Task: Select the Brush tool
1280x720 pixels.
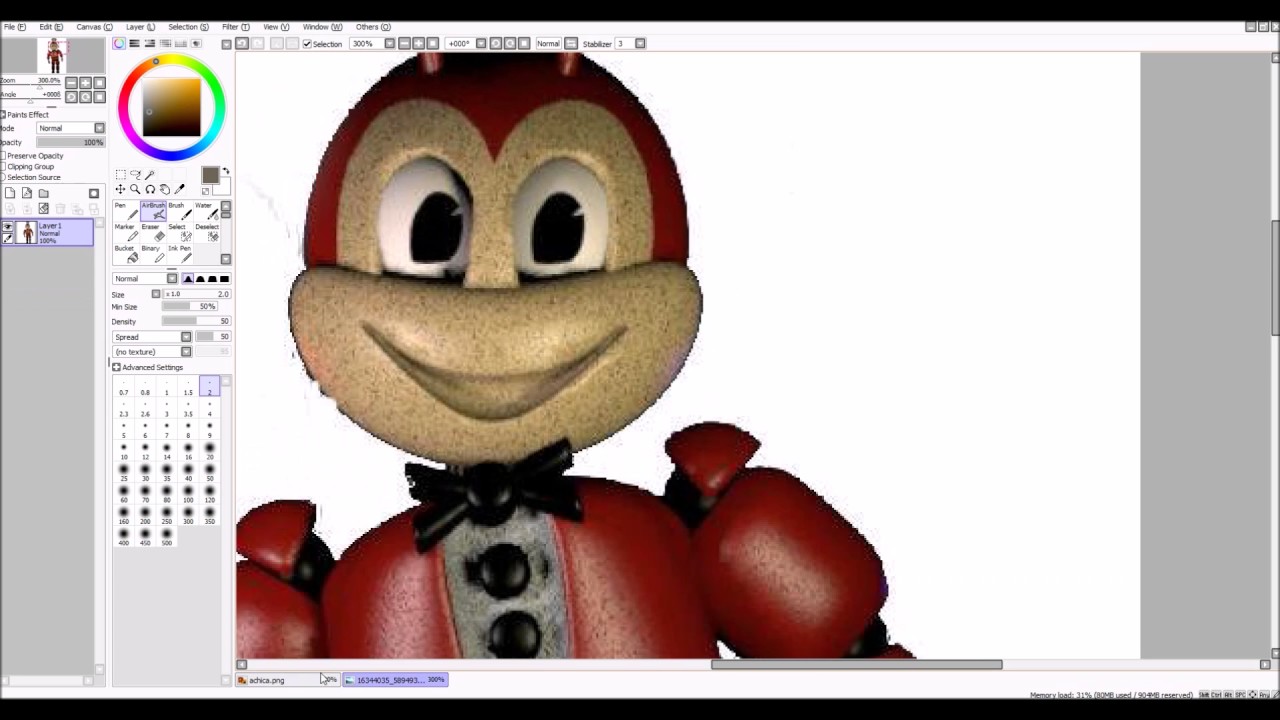Action: pyautogui.click(x=179, y=211)
